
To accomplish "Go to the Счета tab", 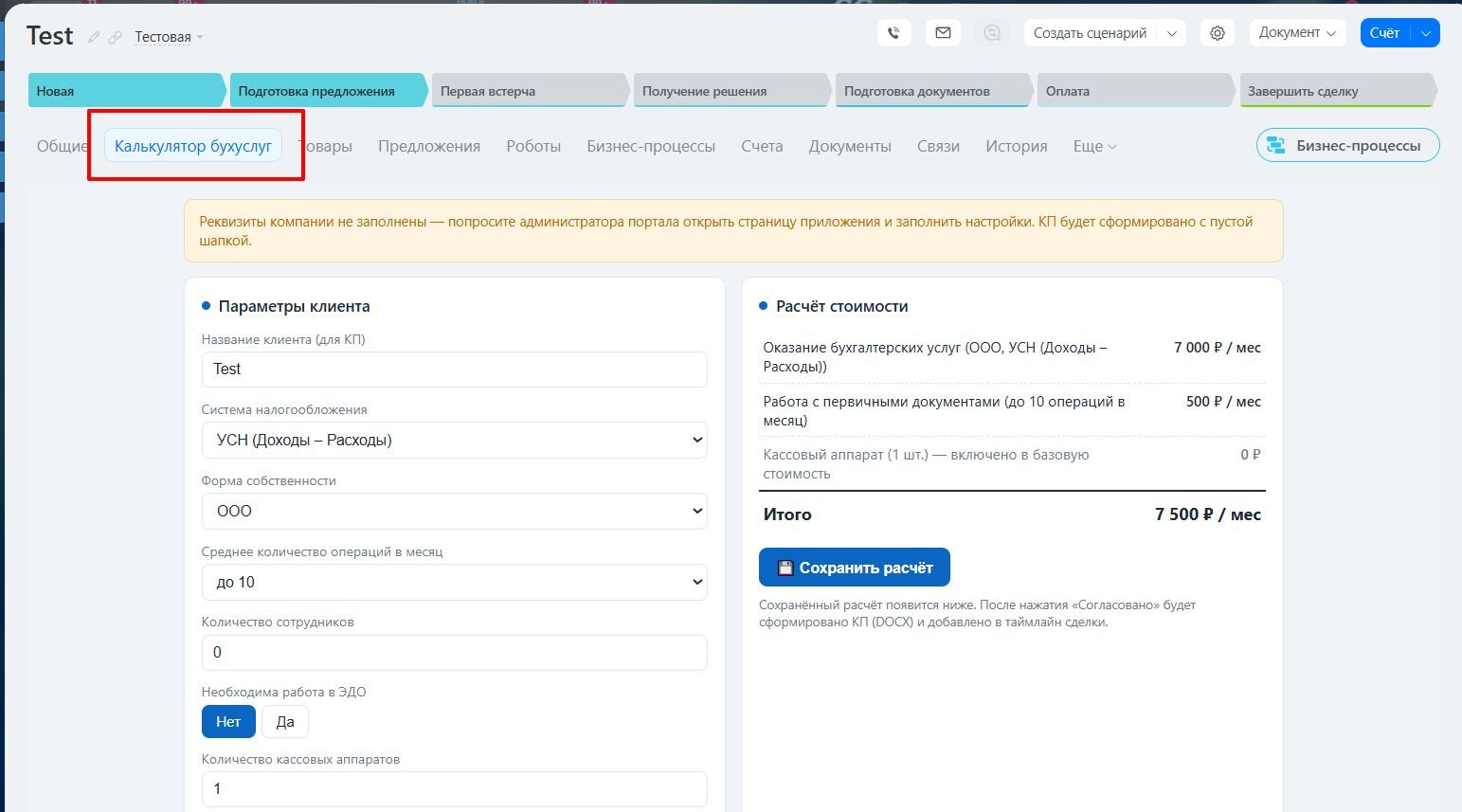I will (762, 146).
